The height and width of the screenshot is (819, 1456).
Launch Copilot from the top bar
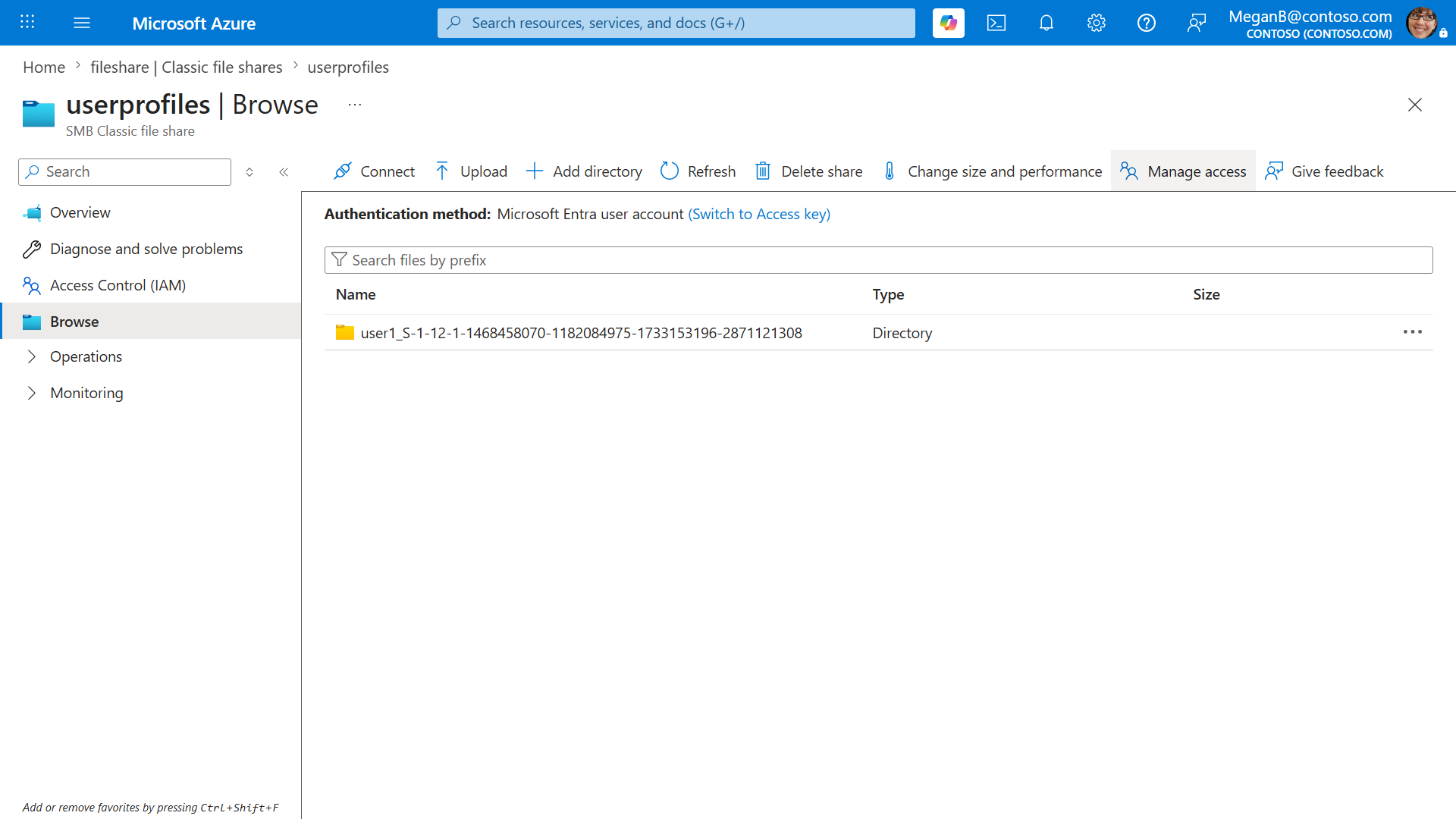pyautogui.click(x=948, y=23)
